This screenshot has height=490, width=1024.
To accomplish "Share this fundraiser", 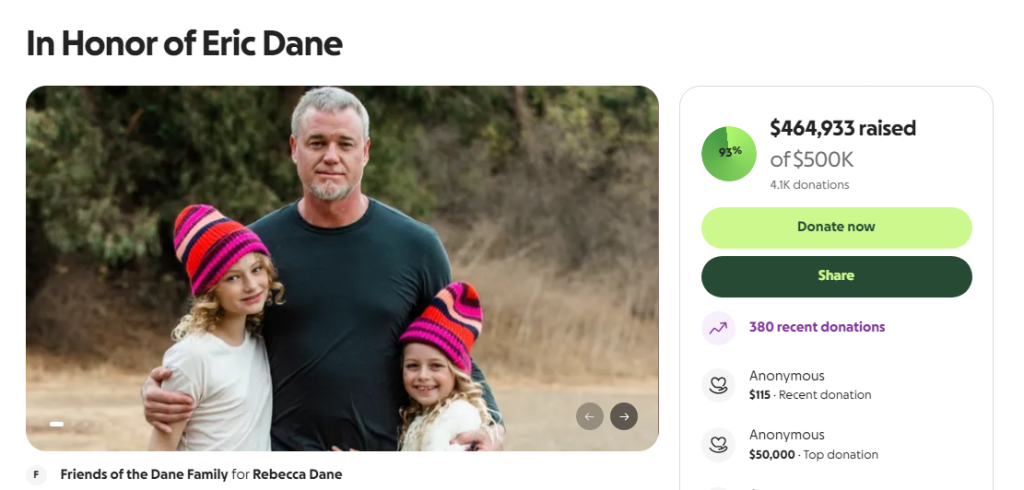I will pos(836,276).
